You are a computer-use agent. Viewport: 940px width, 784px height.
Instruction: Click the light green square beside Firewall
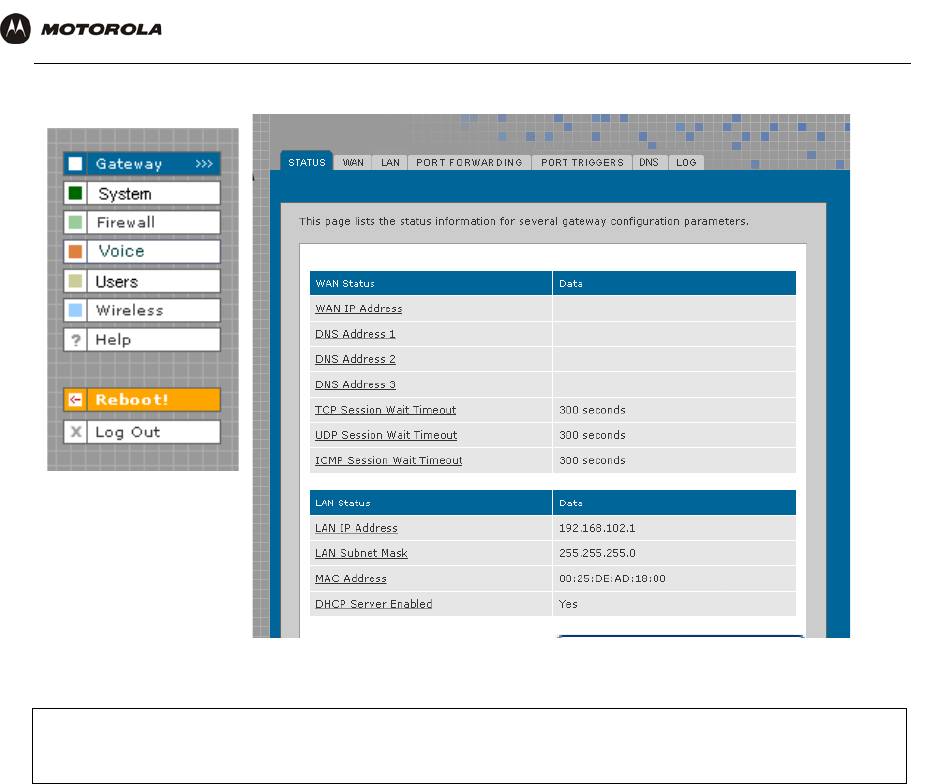coord(75,222)
